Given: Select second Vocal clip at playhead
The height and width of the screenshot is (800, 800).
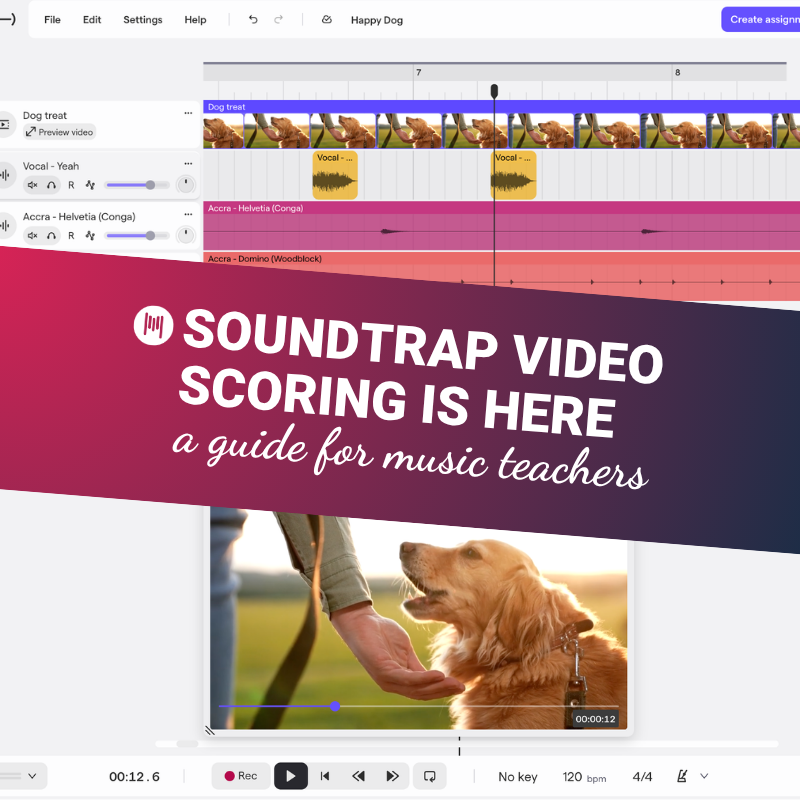Looking at the screenshot, I should point(514,175).
